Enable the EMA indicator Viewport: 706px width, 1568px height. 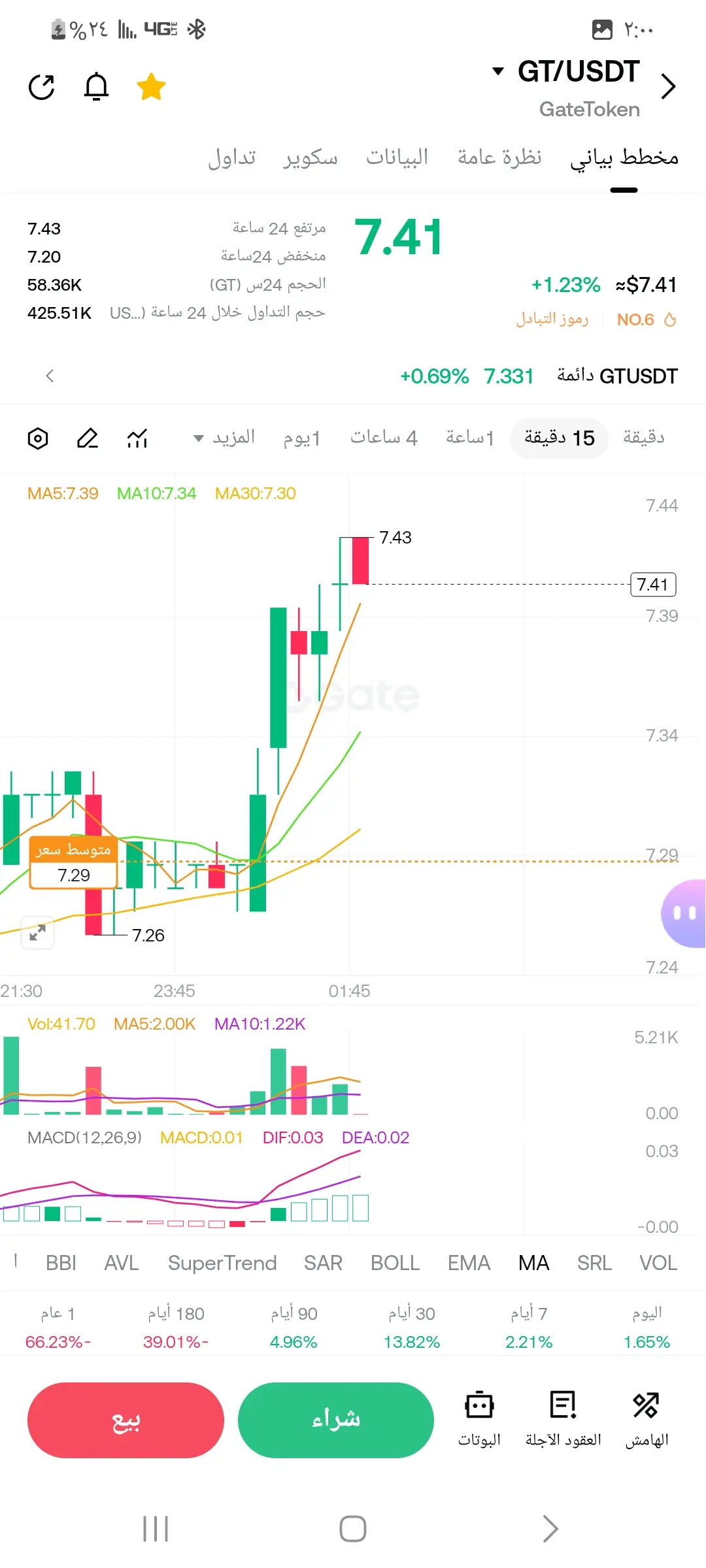(x=469, y=1263)
